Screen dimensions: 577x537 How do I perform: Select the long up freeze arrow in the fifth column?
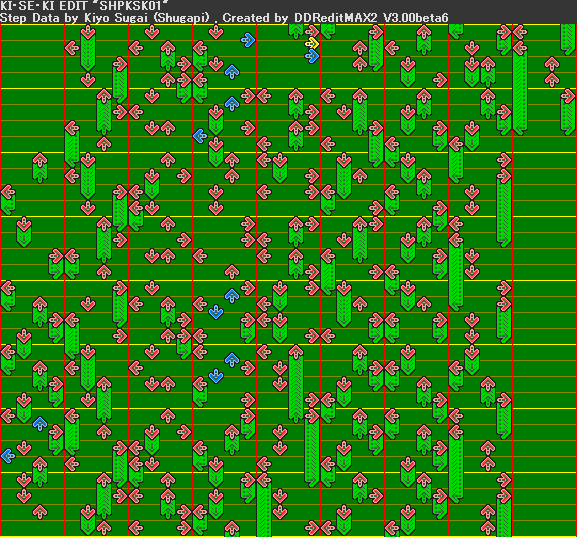coord(296,384)
